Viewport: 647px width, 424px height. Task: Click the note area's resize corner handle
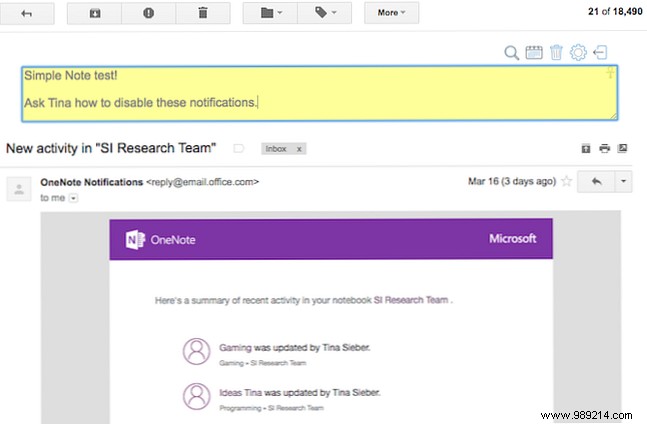(x=613, y=117)
